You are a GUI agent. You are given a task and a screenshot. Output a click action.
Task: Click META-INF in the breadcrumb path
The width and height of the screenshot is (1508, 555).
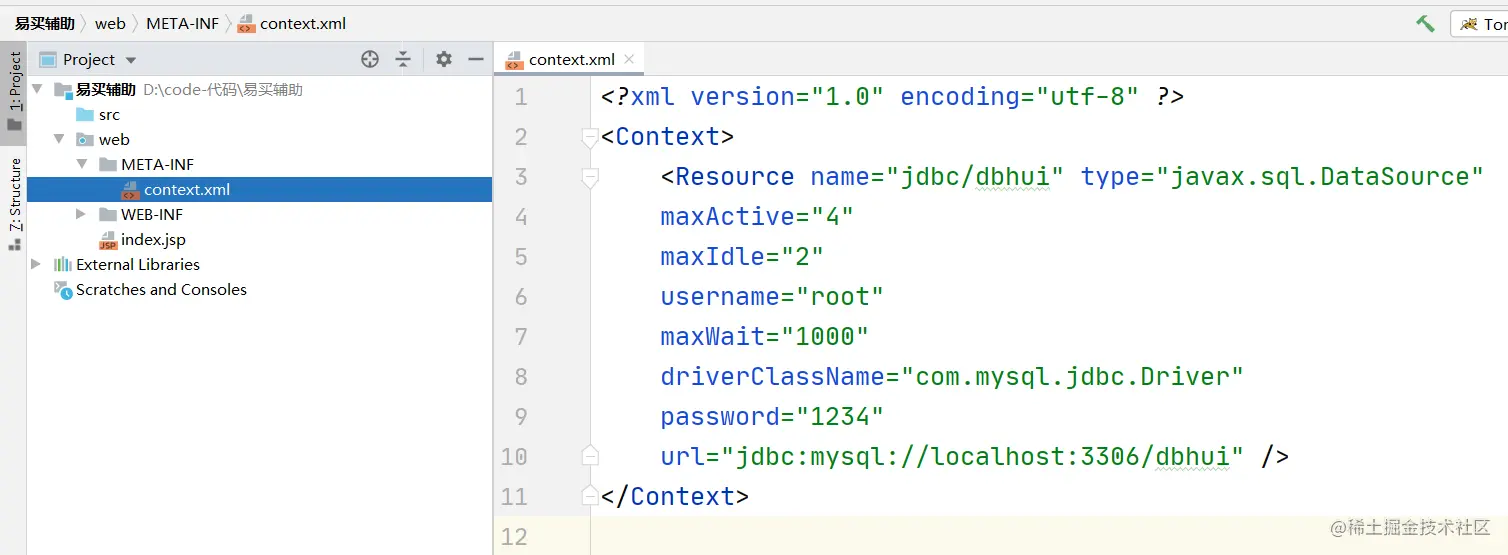[x=182, y=23]
